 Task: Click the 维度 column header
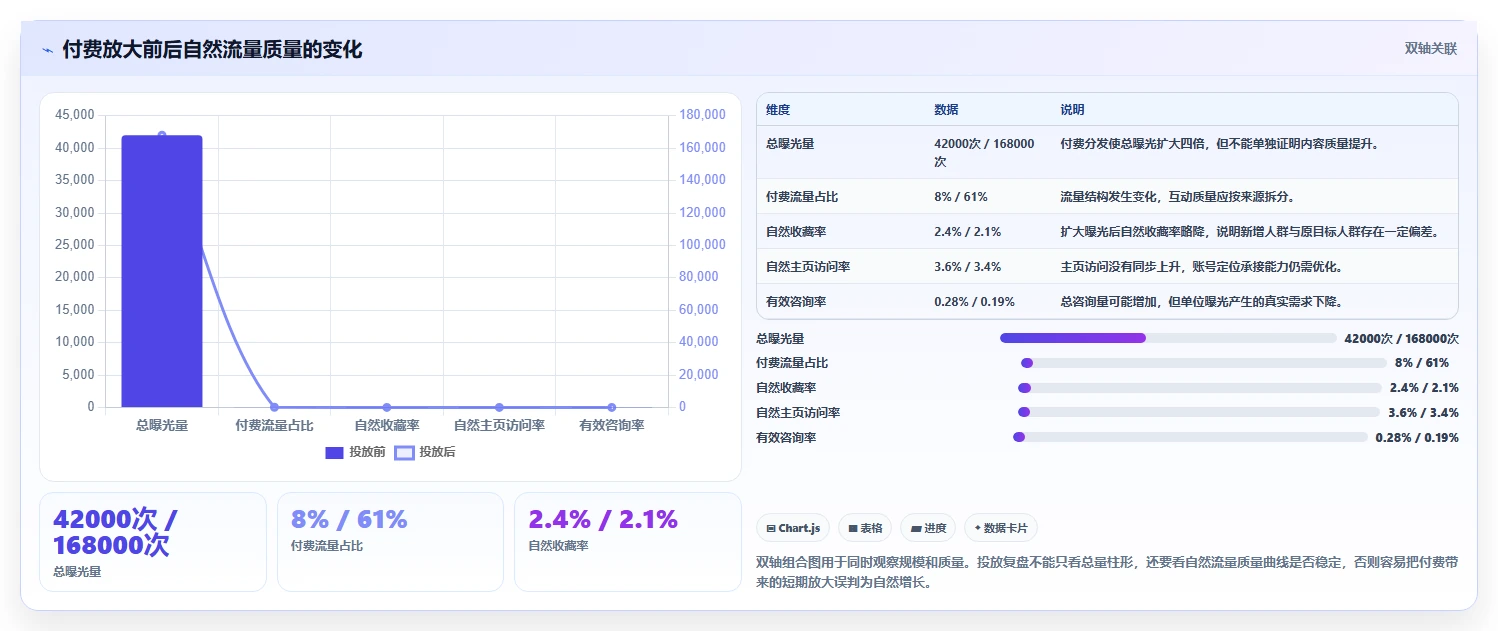[x=778, y=110]
